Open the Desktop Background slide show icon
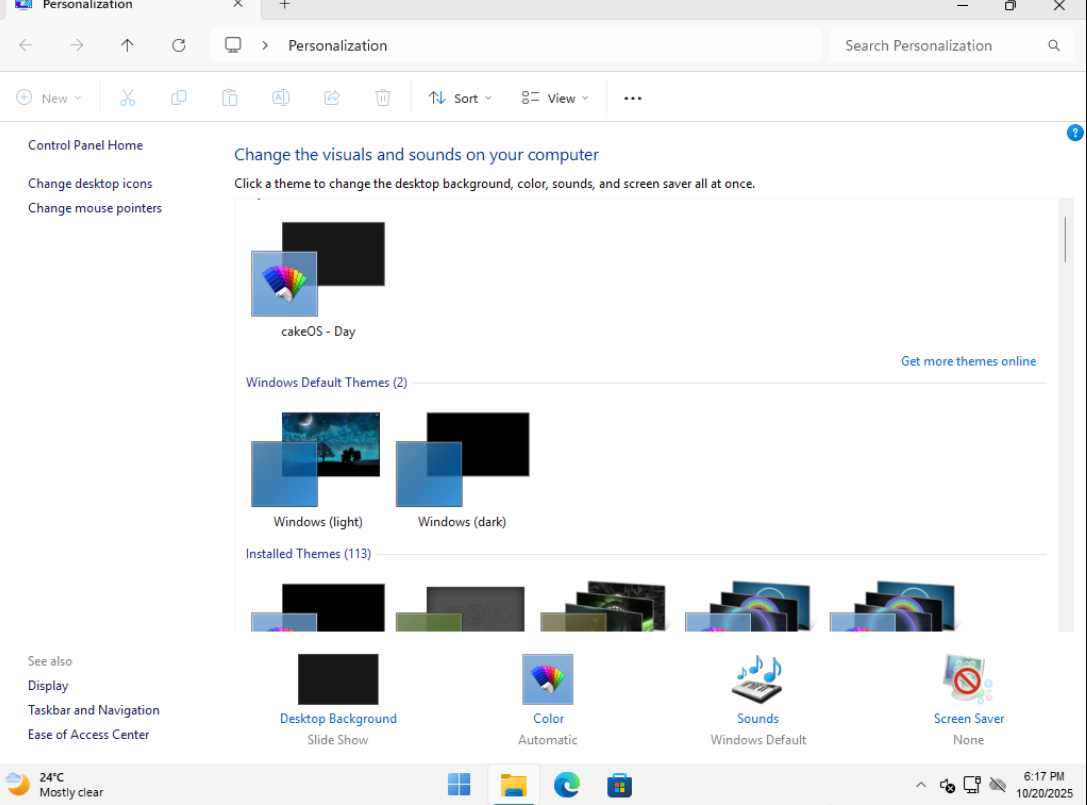 click(338, 680)
